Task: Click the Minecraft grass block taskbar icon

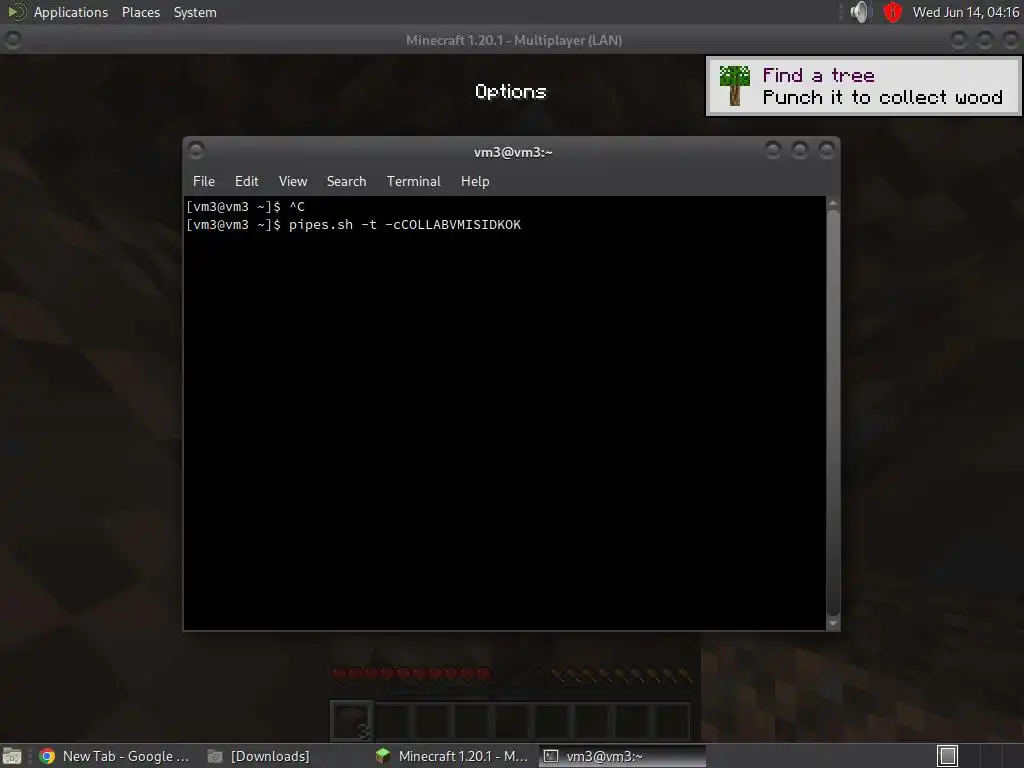Action: [383, 756]
